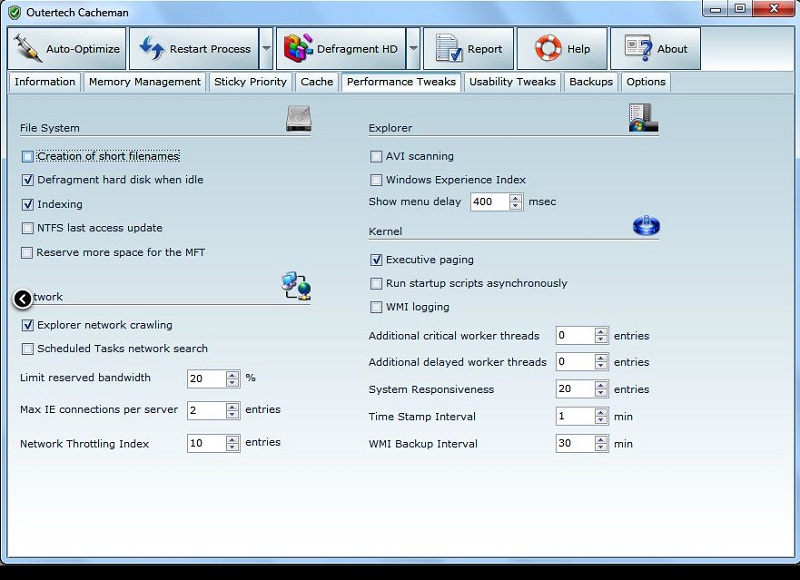The height and width of the screenshot is (580, 800).
Task: Decrease Max IE connections per server
Action: 233,415
